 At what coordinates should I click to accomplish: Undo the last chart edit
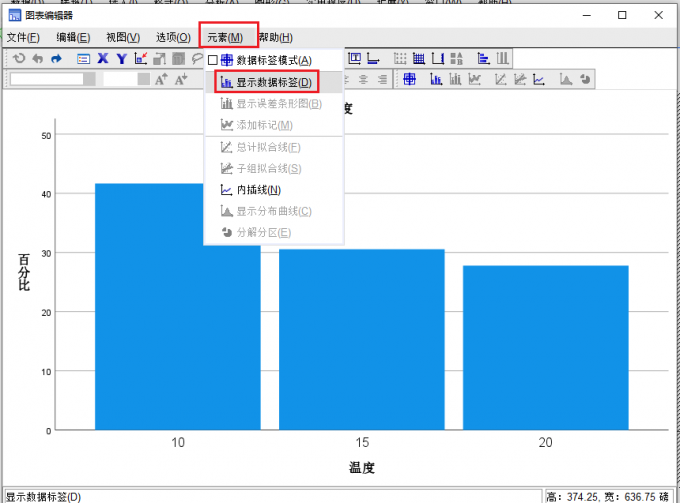(x=38, y=59)
